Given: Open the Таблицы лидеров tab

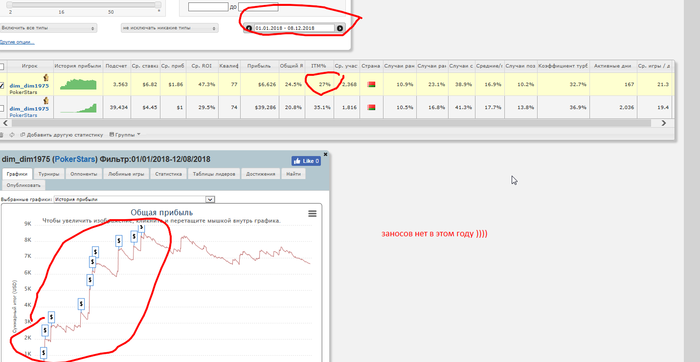Looking at the screenshot, I should tap(214, 174).
